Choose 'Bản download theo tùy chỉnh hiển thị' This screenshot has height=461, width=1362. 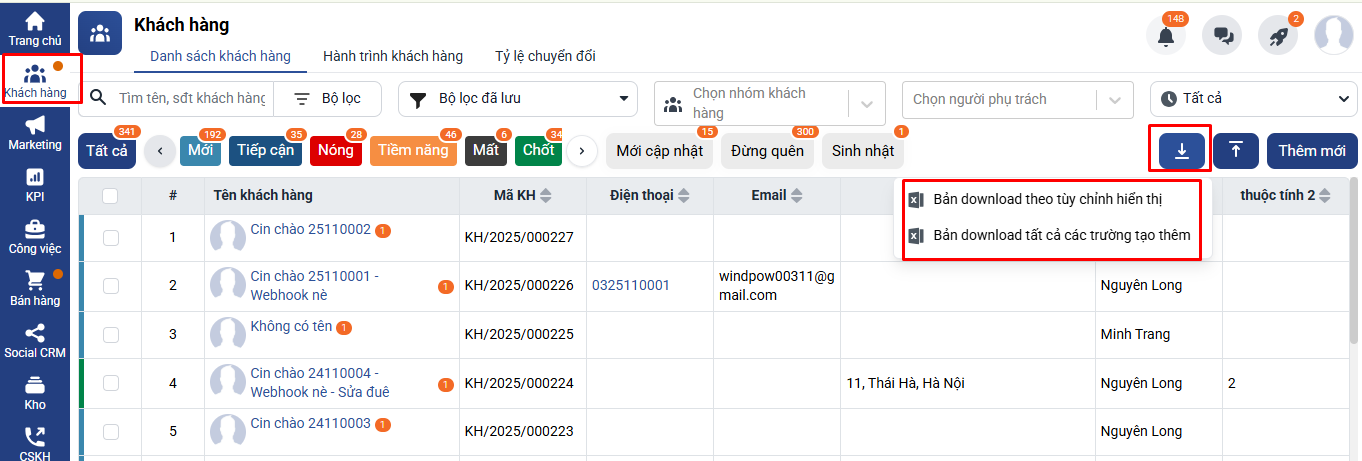(x=1047, y=200)
